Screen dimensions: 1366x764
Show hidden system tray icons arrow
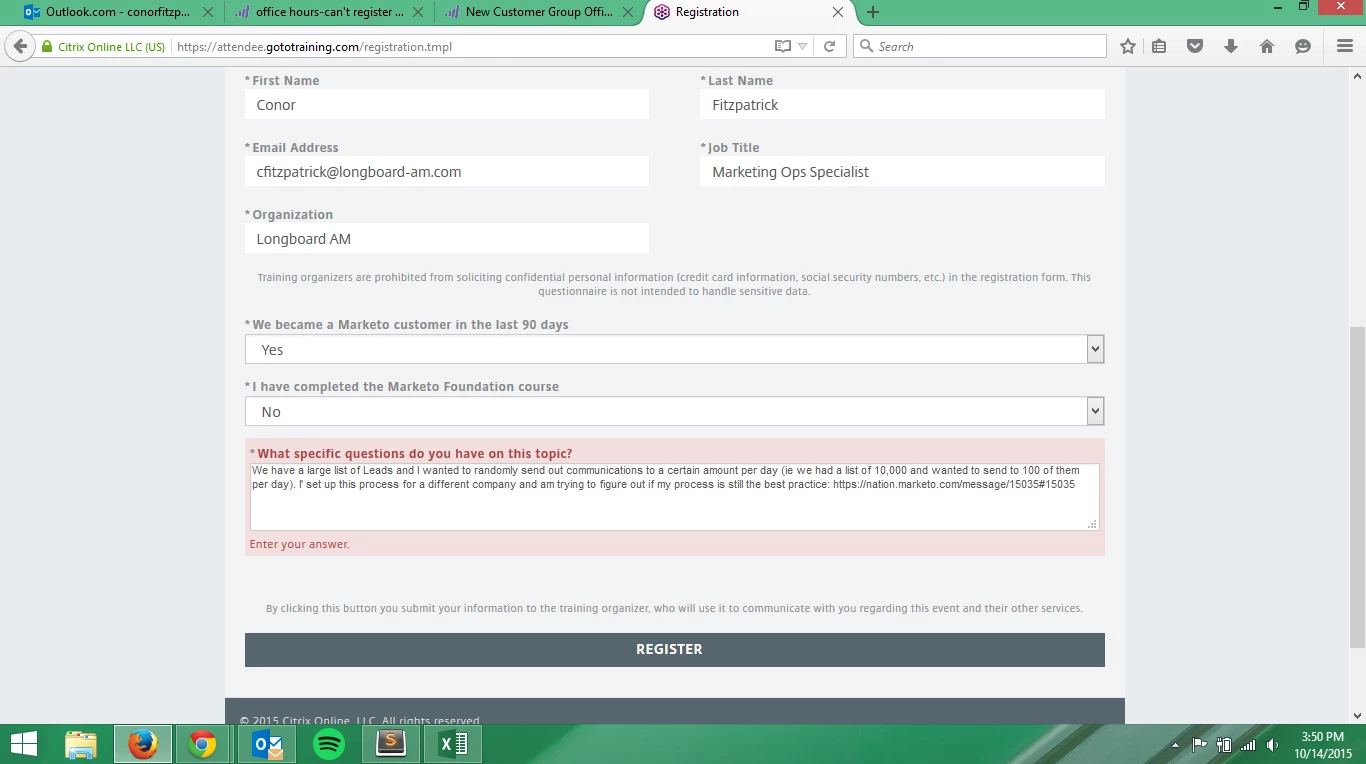point(1177,745)
